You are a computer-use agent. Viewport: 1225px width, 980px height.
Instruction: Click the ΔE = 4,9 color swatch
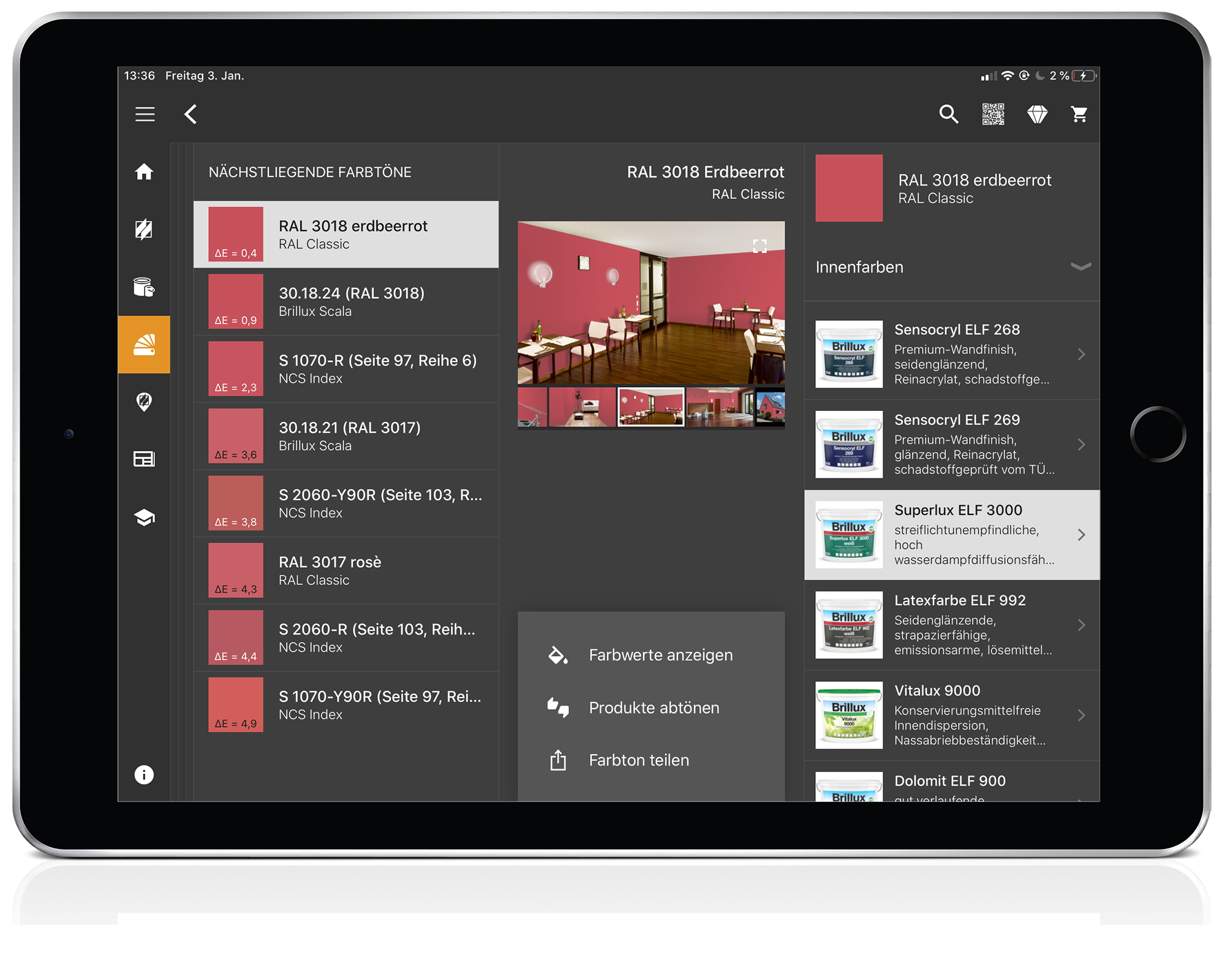click(x=236, y=705)
